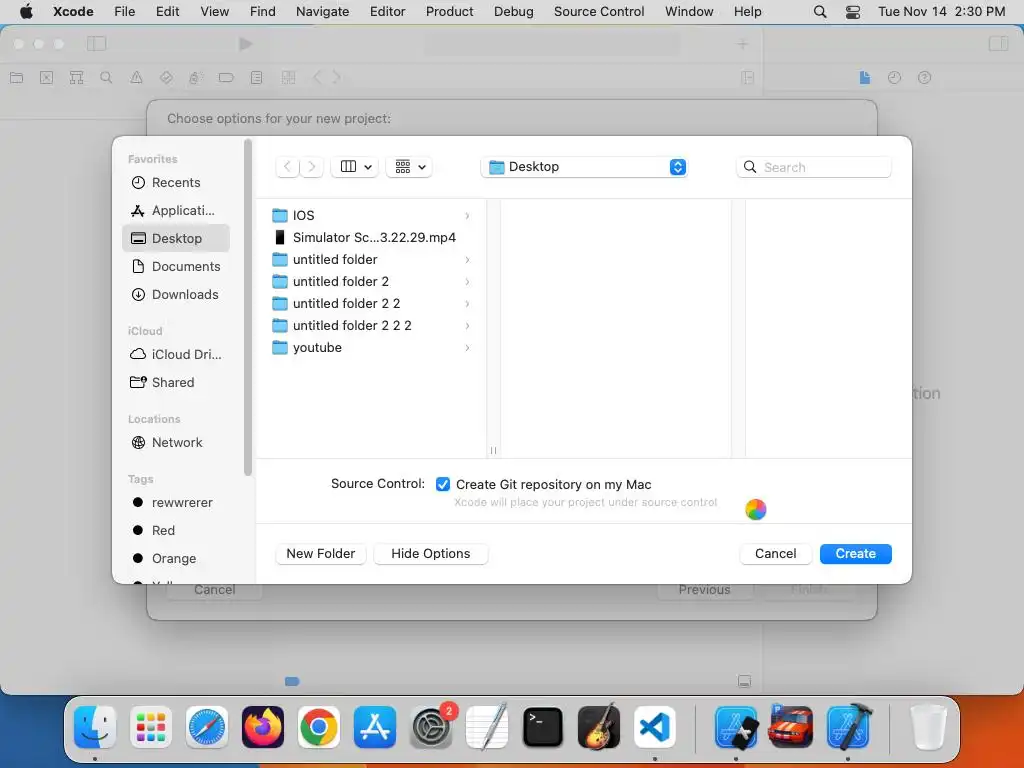Open the File menu
The width and height of the screenshot is (1024, 768).
pos(124,11)
